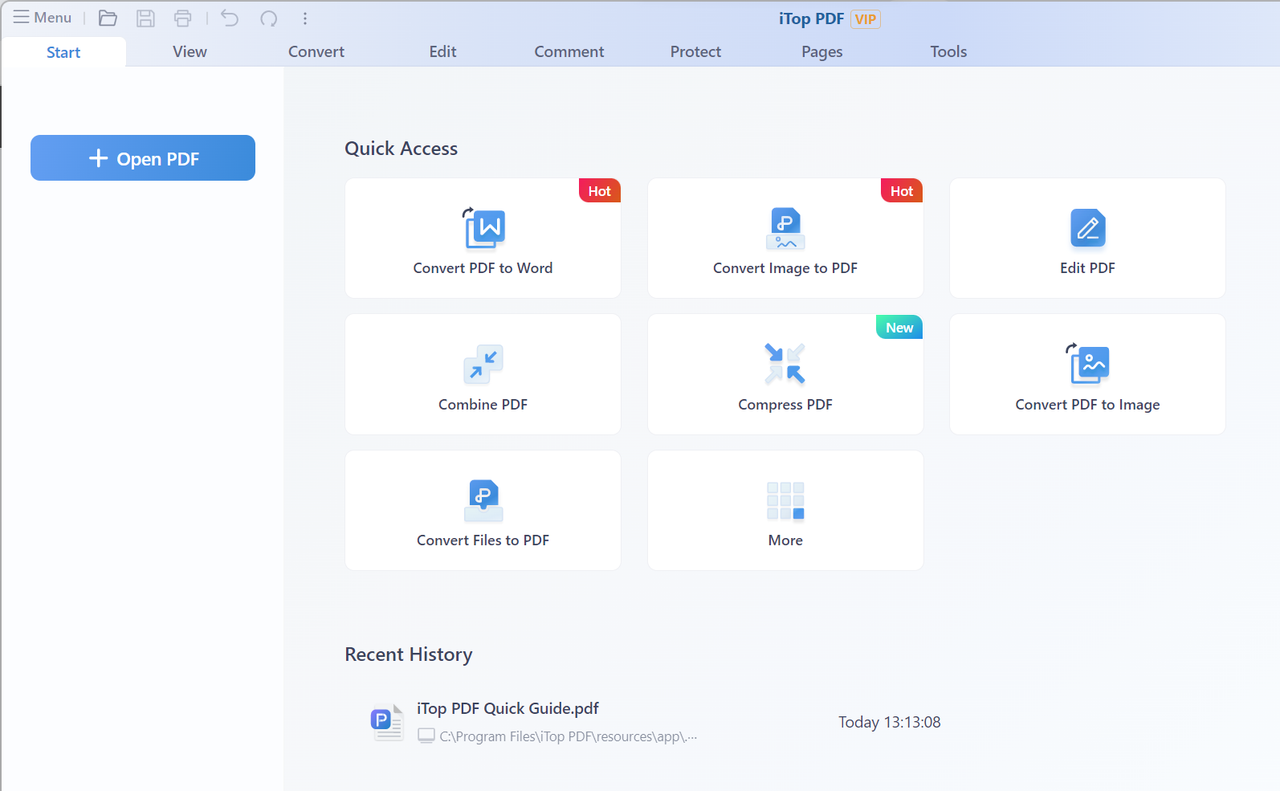
Task: Click the save disk icon
Action: [146, 18]
